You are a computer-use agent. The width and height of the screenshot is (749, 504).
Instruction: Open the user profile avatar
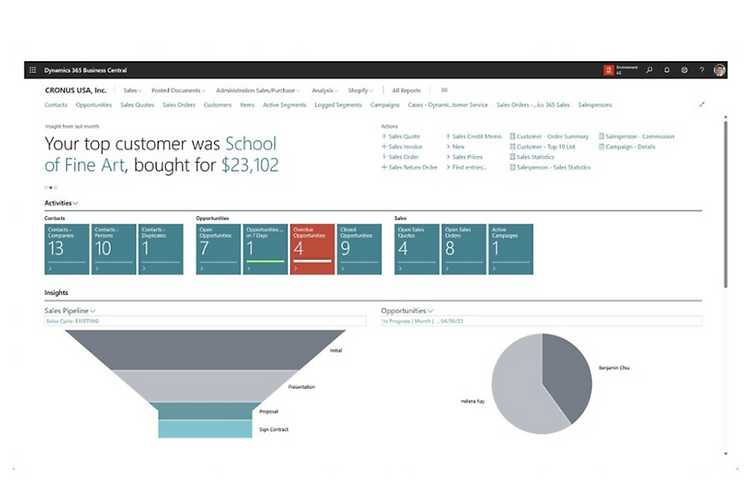pos(719,70)
